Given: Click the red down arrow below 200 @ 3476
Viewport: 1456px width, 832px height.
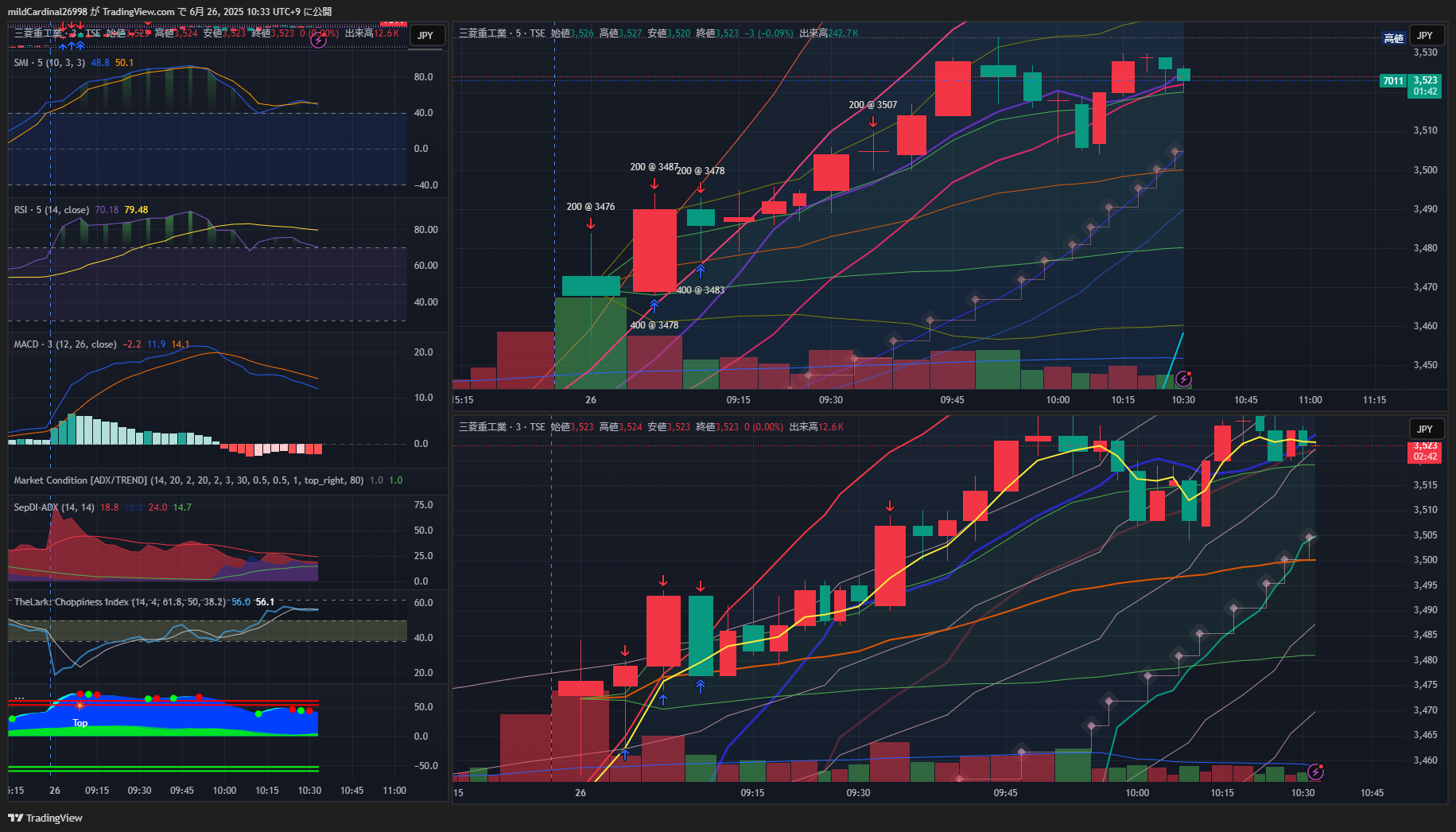Looking at the screenshot, I should coord(591,224).
